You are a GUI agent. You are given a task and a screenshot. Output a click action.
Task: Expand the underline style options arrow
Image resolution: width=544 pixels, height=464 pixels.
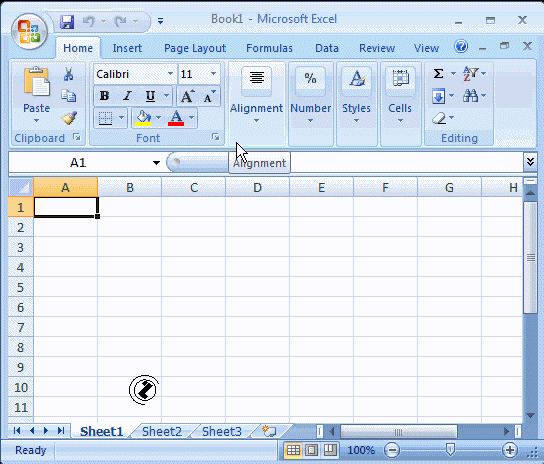[167, 96]
